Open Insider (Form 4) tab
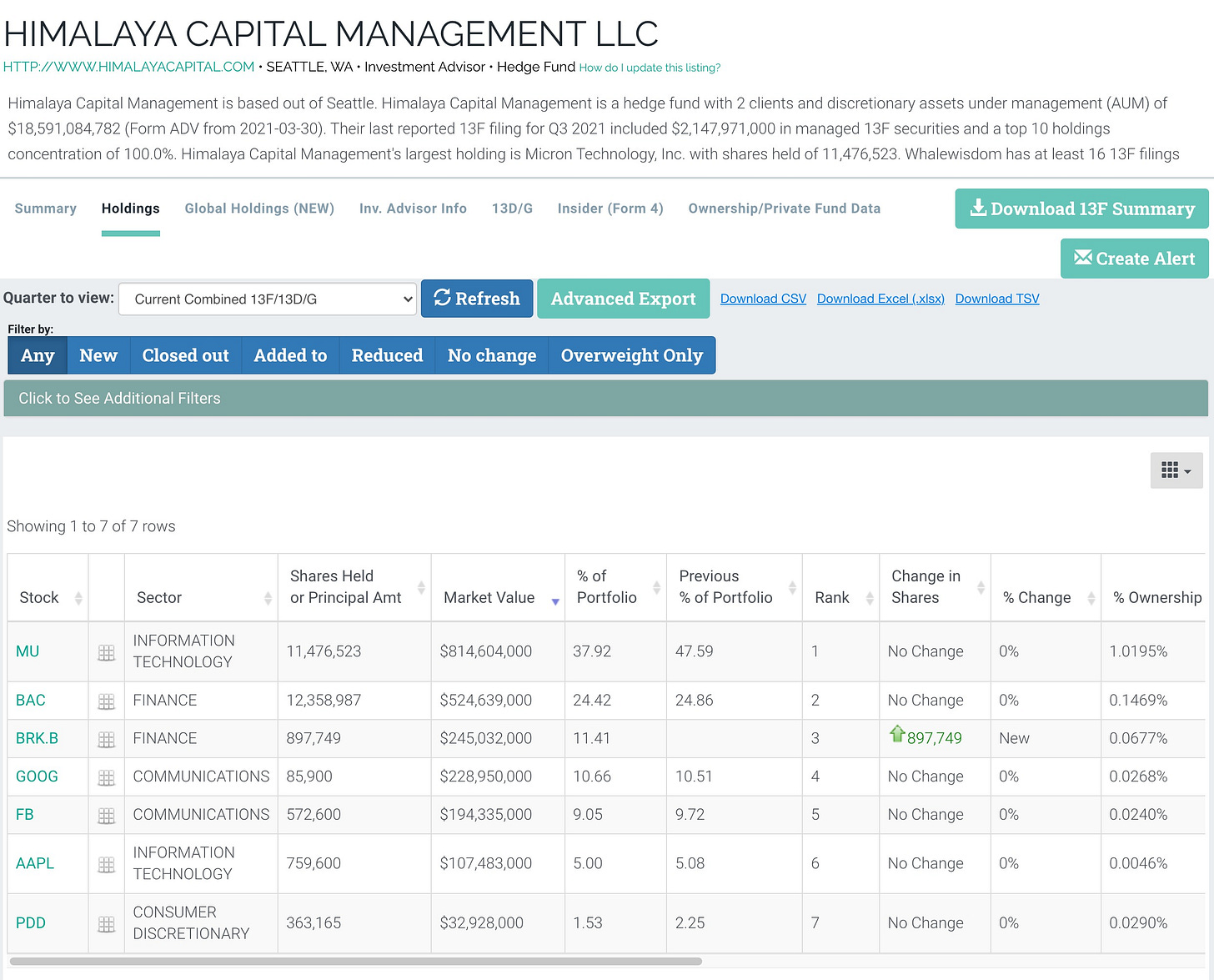 [x=610, y=209]
